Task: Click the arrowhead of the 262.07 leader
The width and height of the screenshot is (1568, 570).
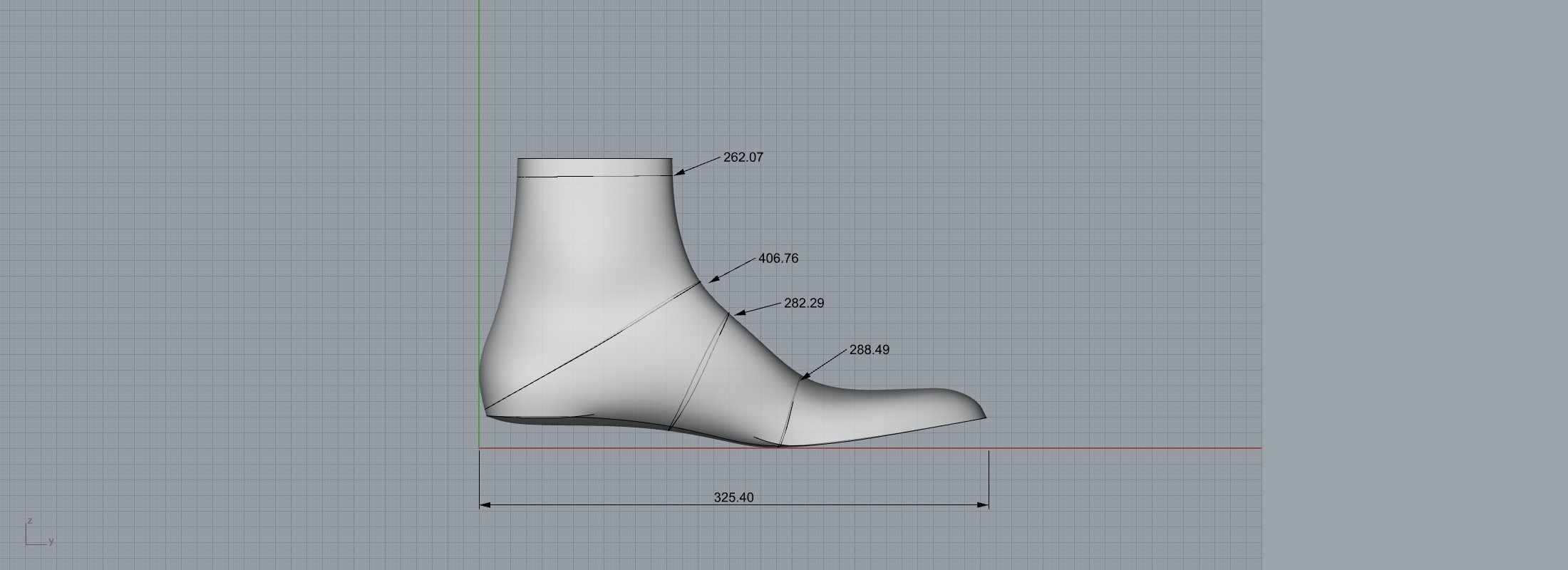Action: click(679, 172)
